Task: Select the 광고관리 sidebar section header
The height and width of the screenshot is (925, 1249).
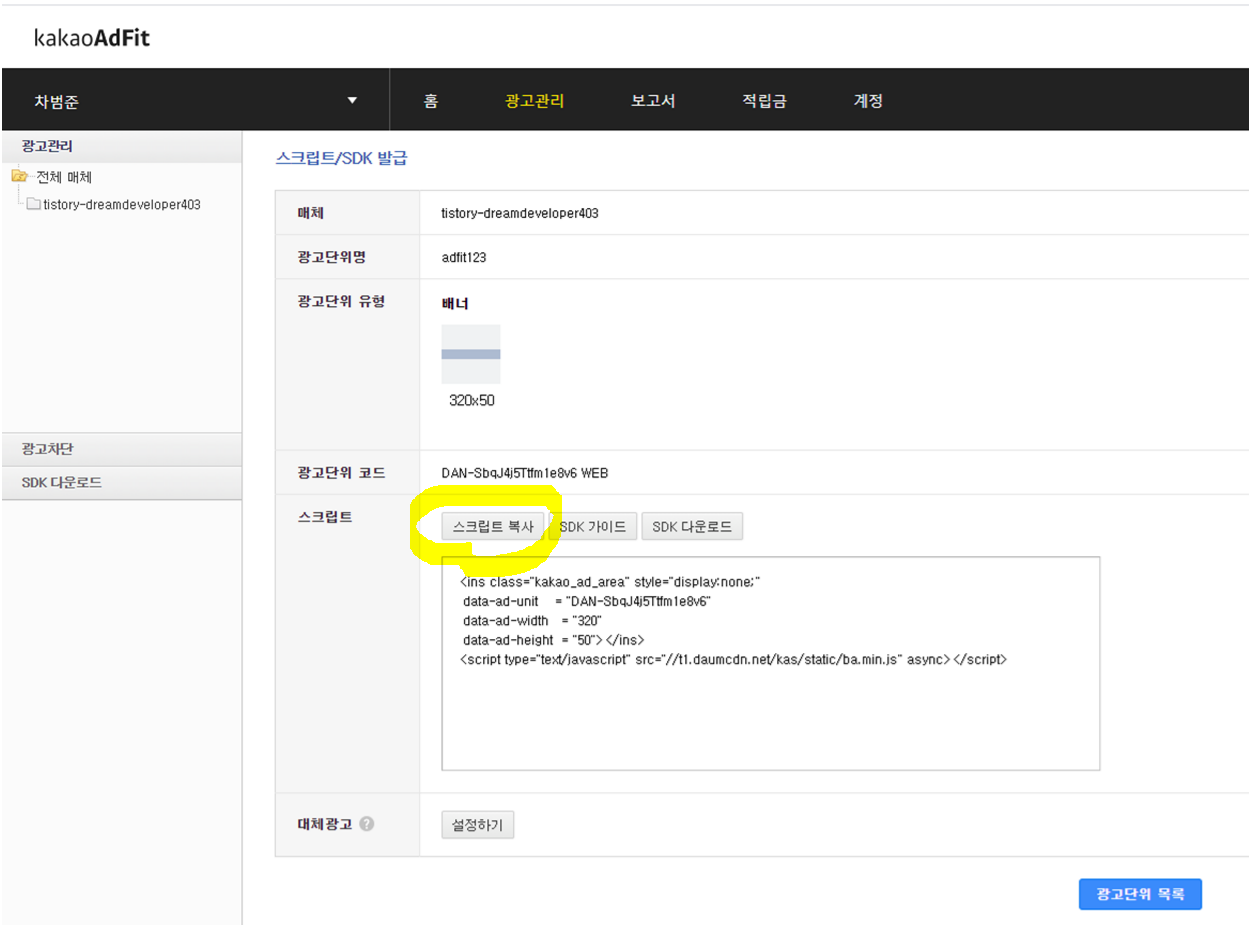Action: point(121,147)
